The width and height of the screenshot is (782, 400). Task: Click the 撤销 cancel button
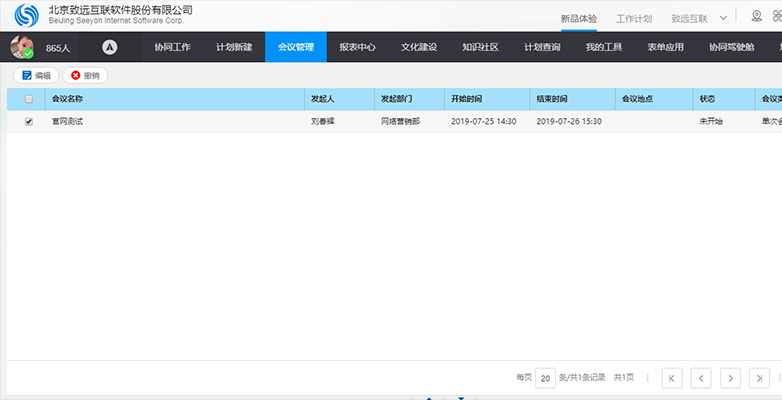[x=85, y=75]
